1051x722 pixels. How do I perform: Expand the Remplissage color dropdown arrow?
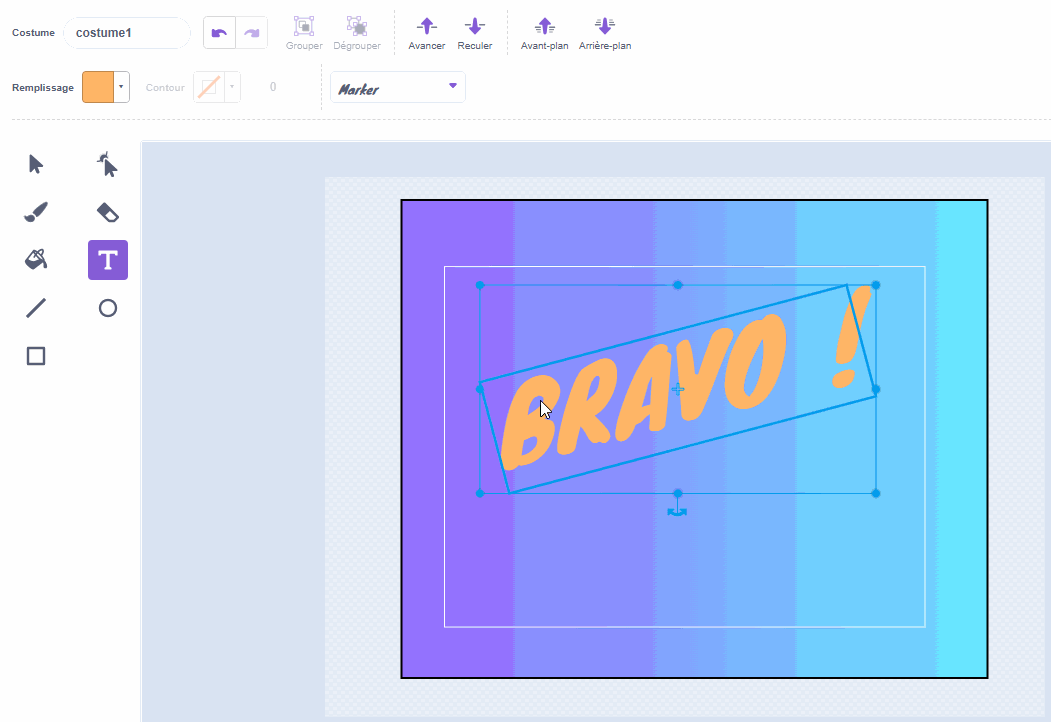click(121, 87)
